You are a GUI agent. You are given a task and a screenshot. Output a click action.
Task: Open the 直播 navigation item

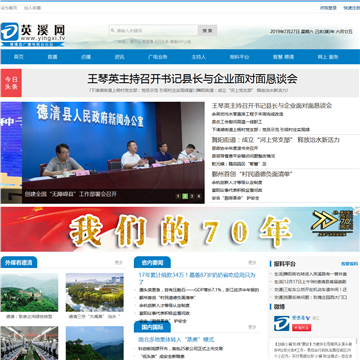tap(52, 57)
